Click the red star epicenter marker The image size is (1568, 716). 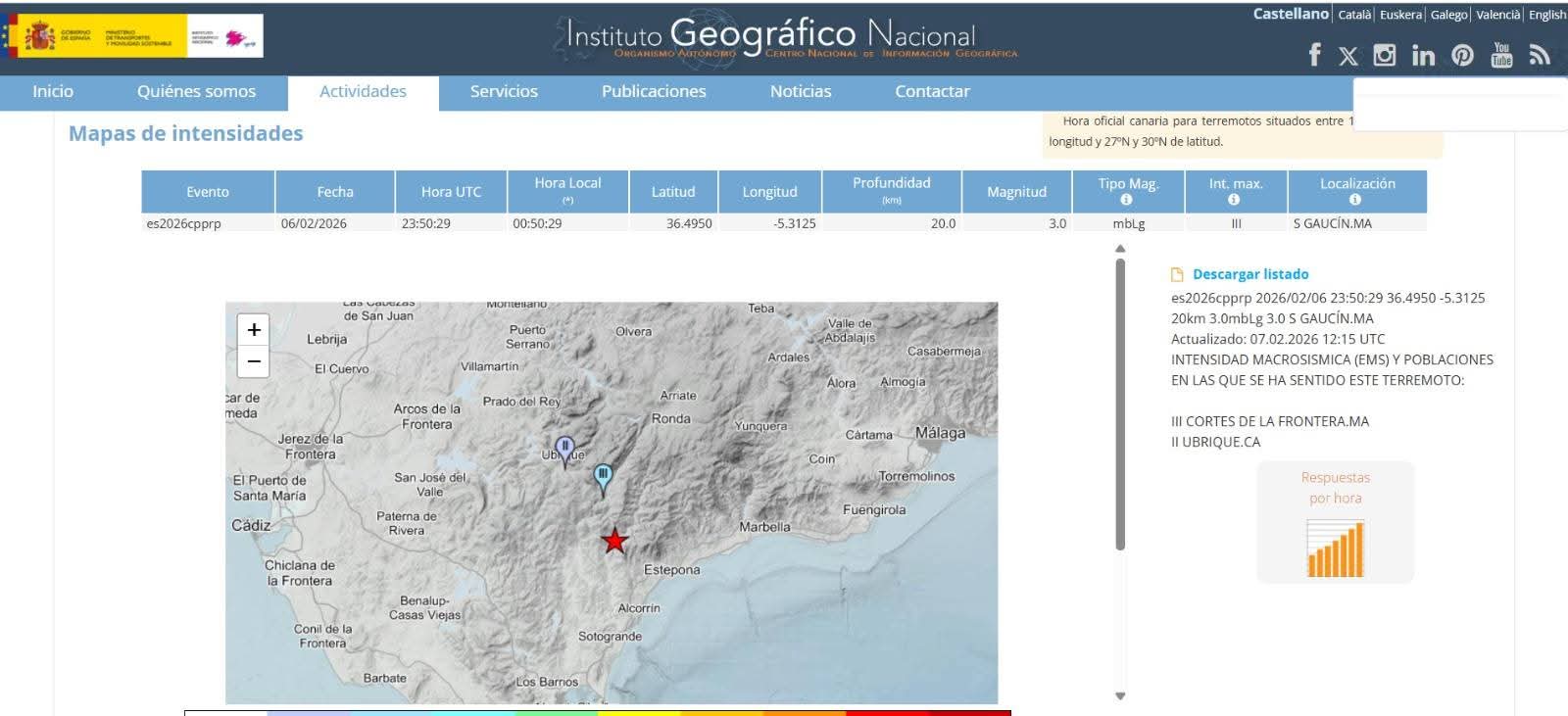(614, 541)
